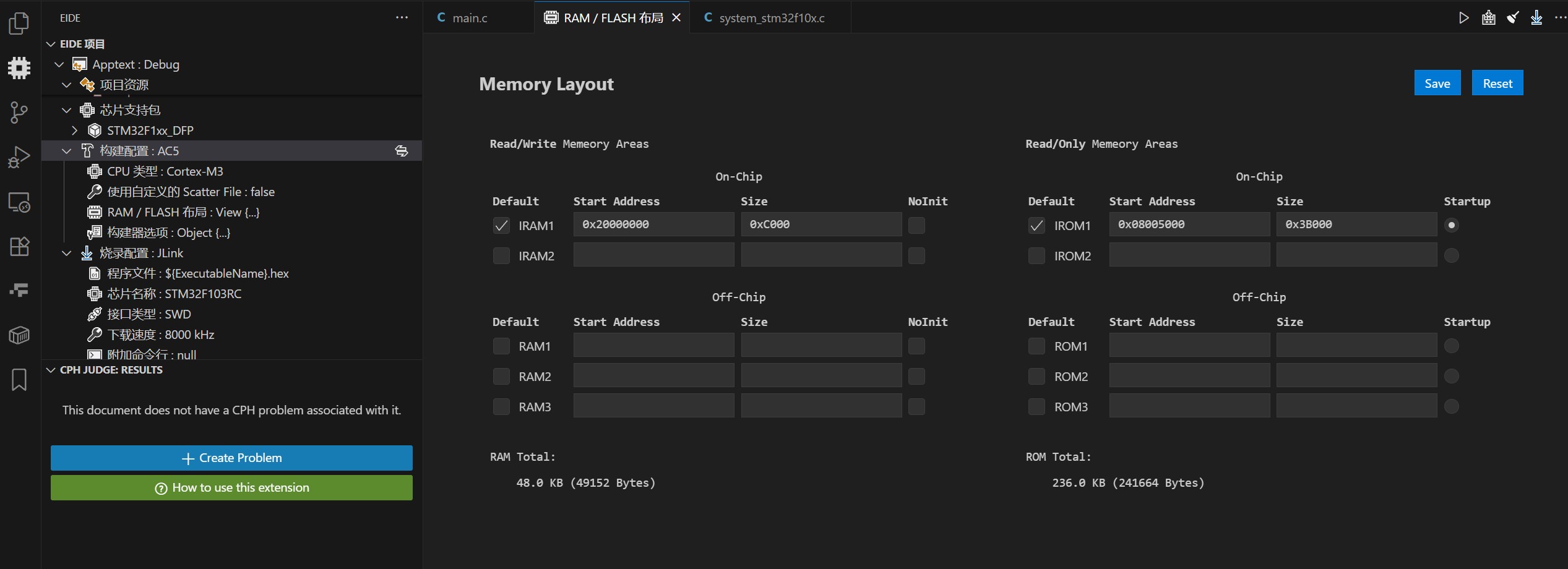Open the Extensions view
1568x569 pixels.
click(x=19, y=246)
